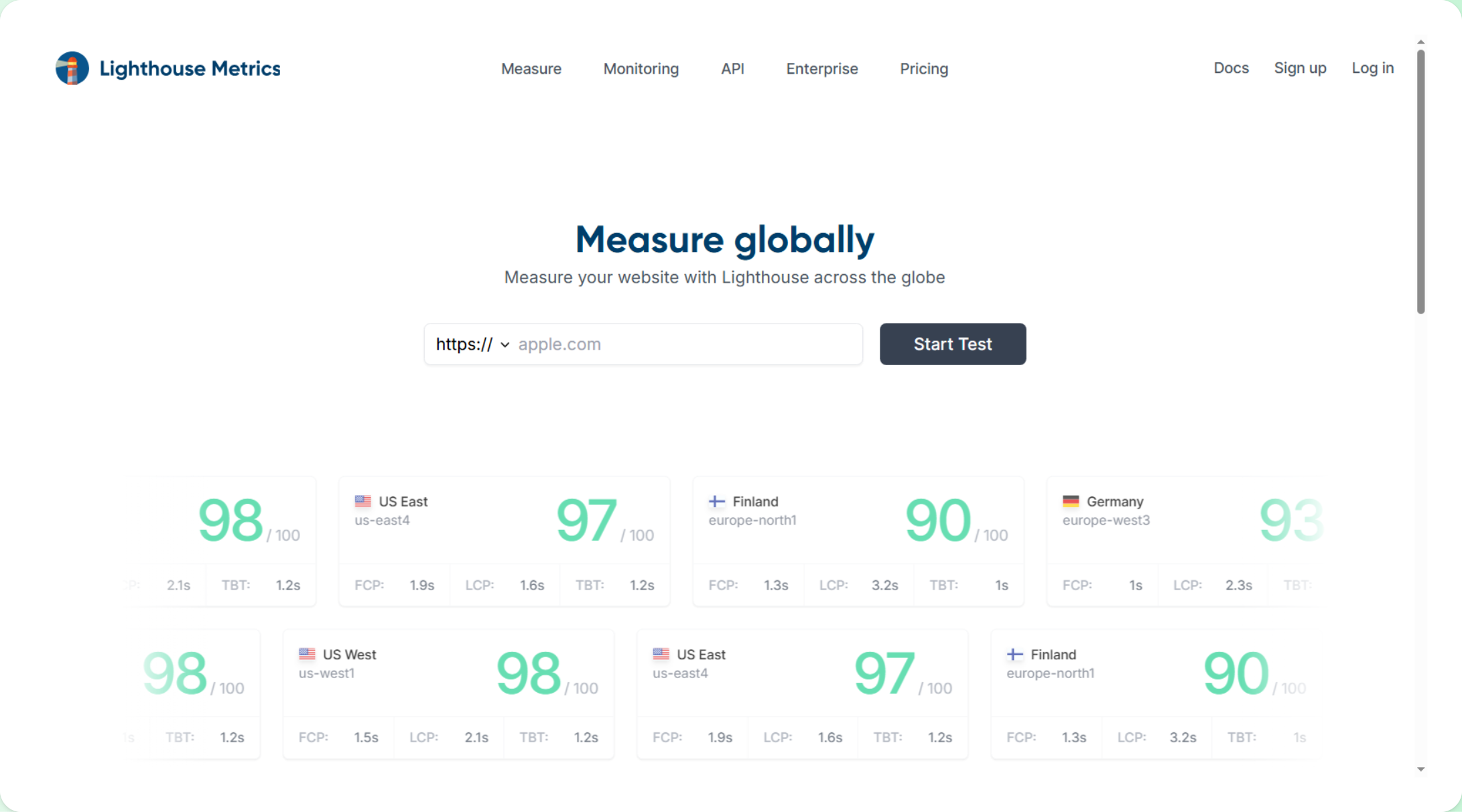1462x812 pixels.
Task: Go to API page in navigation
Action: (x=732, y=69)
